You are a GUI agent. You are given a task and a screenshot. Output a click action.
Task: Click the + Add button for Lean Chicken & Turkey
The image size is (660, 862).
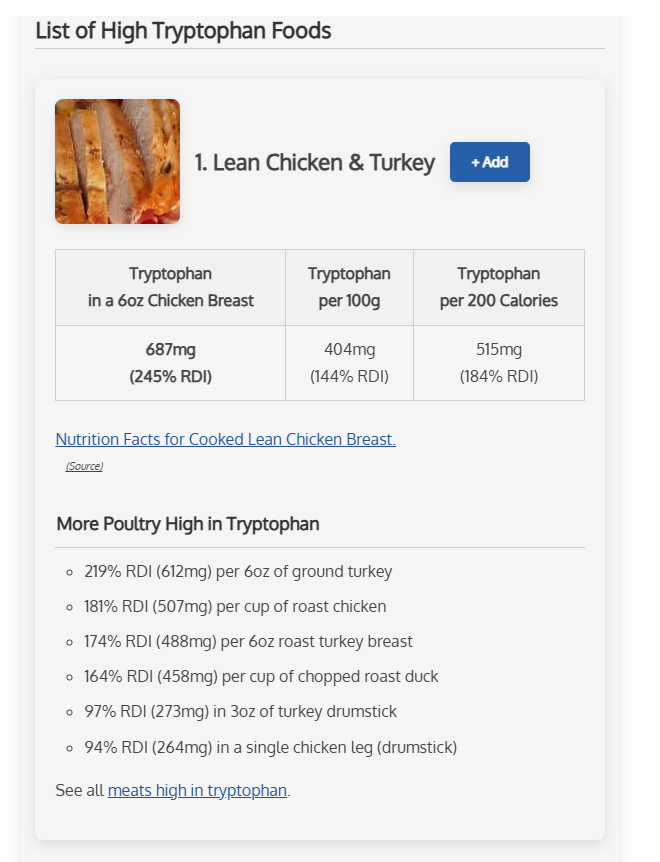[x=490, y=162]
